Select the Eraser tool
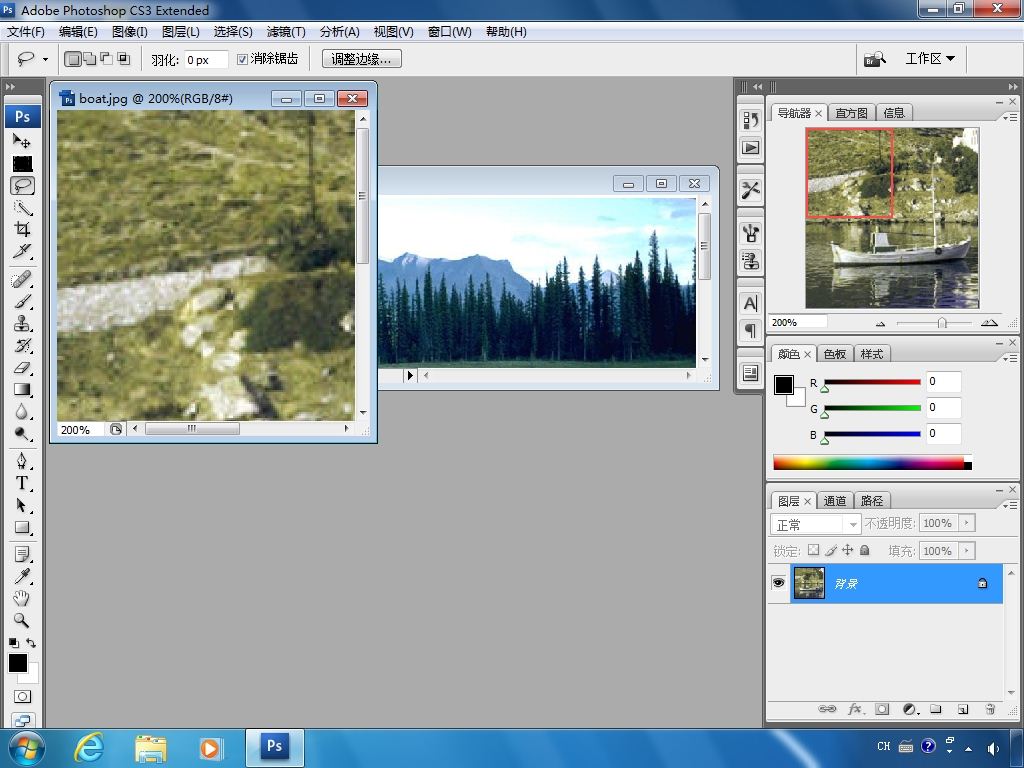 click(22, 368)
